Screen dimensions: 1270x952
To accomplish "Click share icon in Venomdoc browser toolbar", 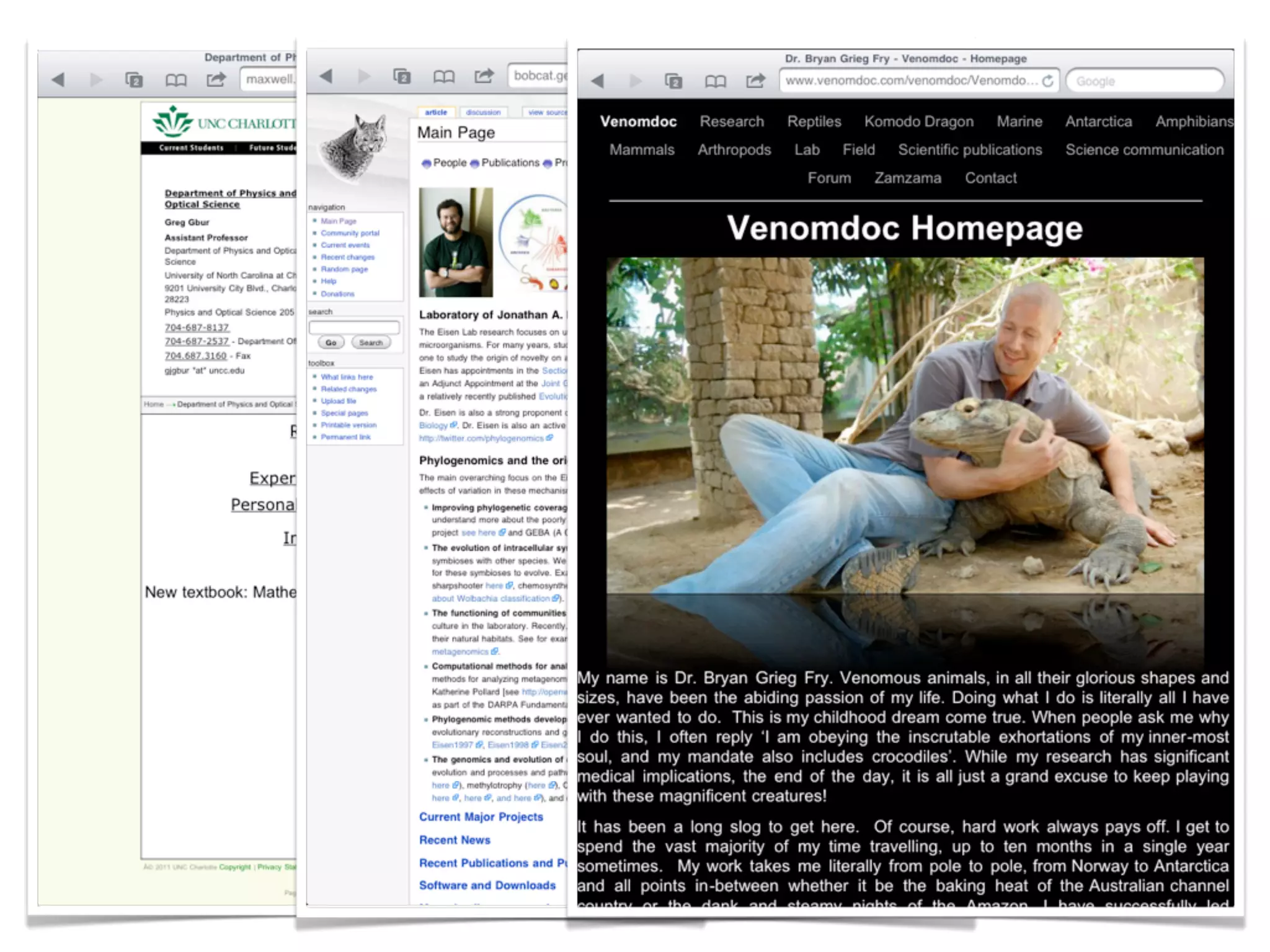I will pyautogui.click(x=755, y=81).
